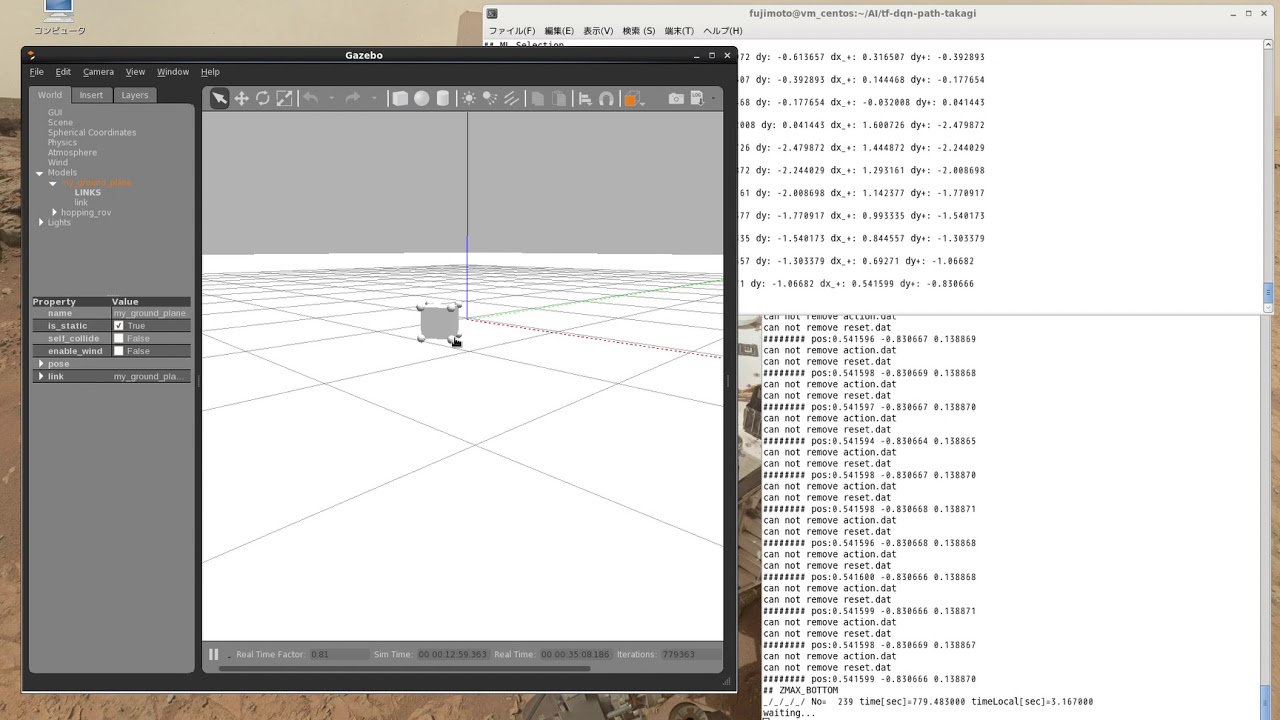Open the Gazebo Window menu
Viewport: 1280px width, 720px height.
173,72
